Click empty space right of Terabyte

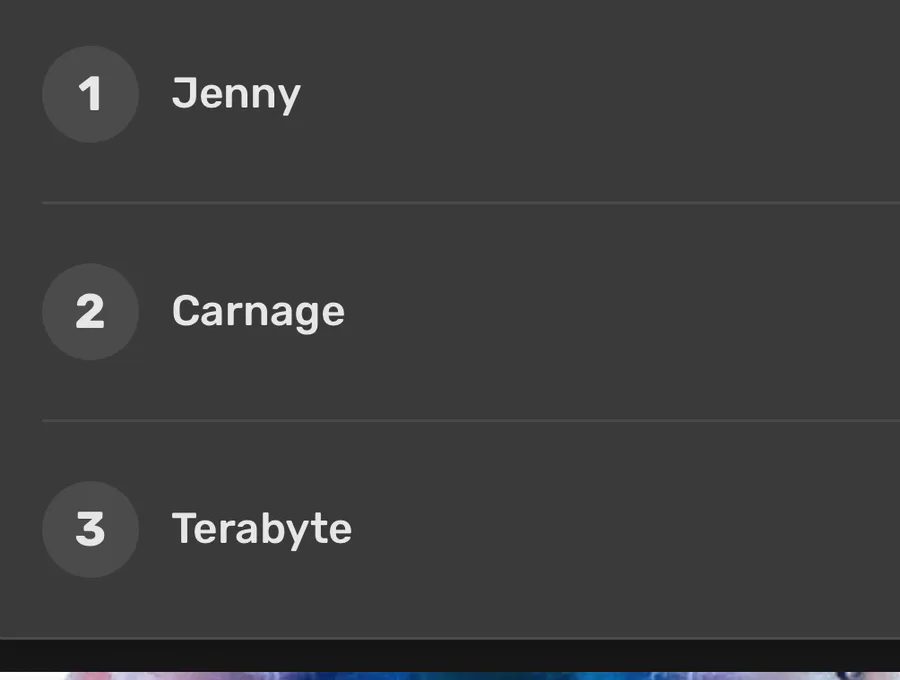click(x=626, y=529)
